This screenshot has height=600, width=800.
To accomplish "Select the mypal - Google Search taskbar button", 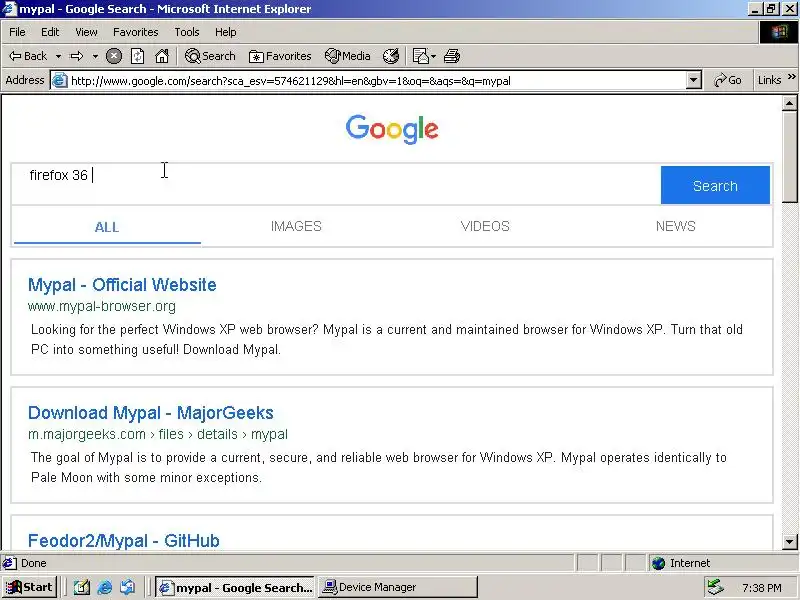I will [x=235, y=587].
